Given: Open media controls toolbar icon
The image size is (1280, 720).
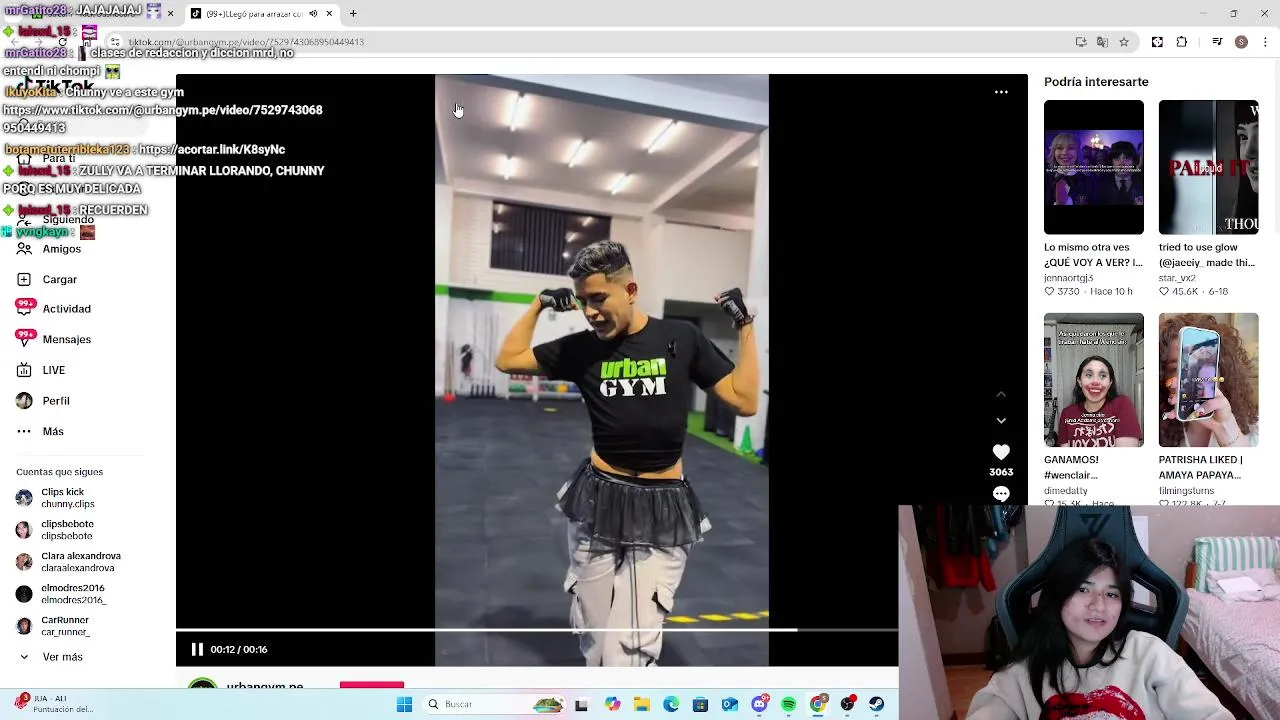Looking at the screenshot, I should point(1217,42).
